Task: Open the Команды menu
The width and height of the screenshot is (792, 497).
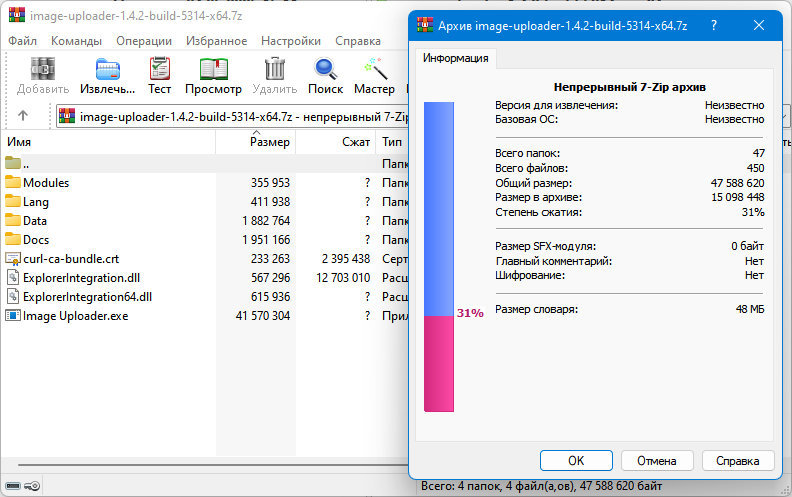Action: pyautogui.click(x=76, y=41)
